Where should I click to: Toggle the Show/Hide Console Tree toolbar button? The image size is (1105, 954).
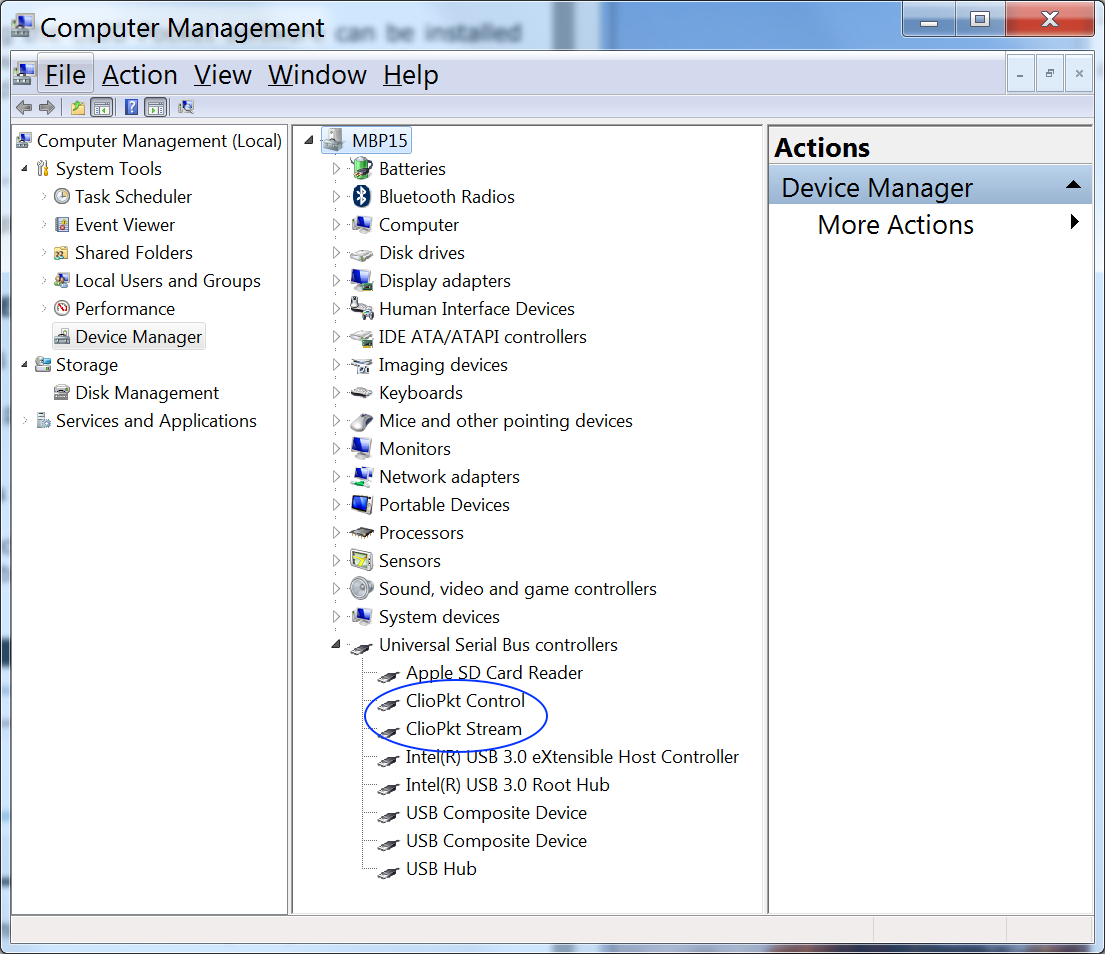102,107
